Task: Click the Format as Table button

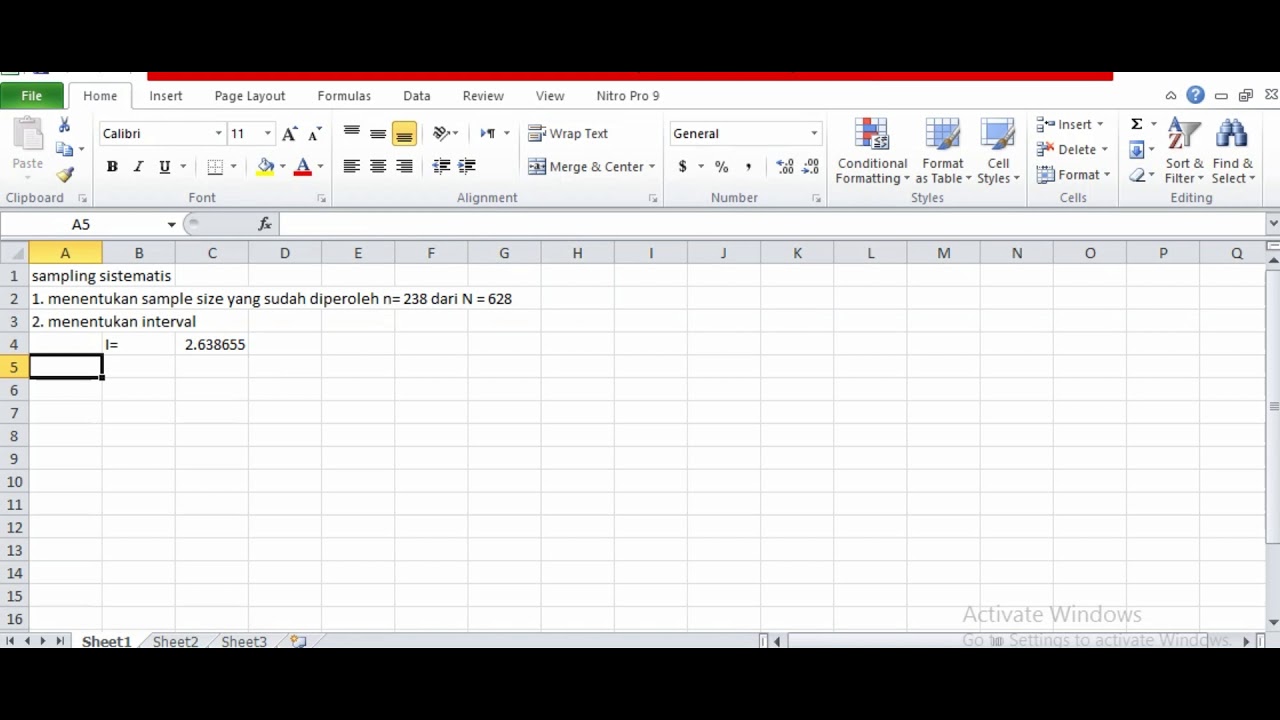Action: coord(943,152)
